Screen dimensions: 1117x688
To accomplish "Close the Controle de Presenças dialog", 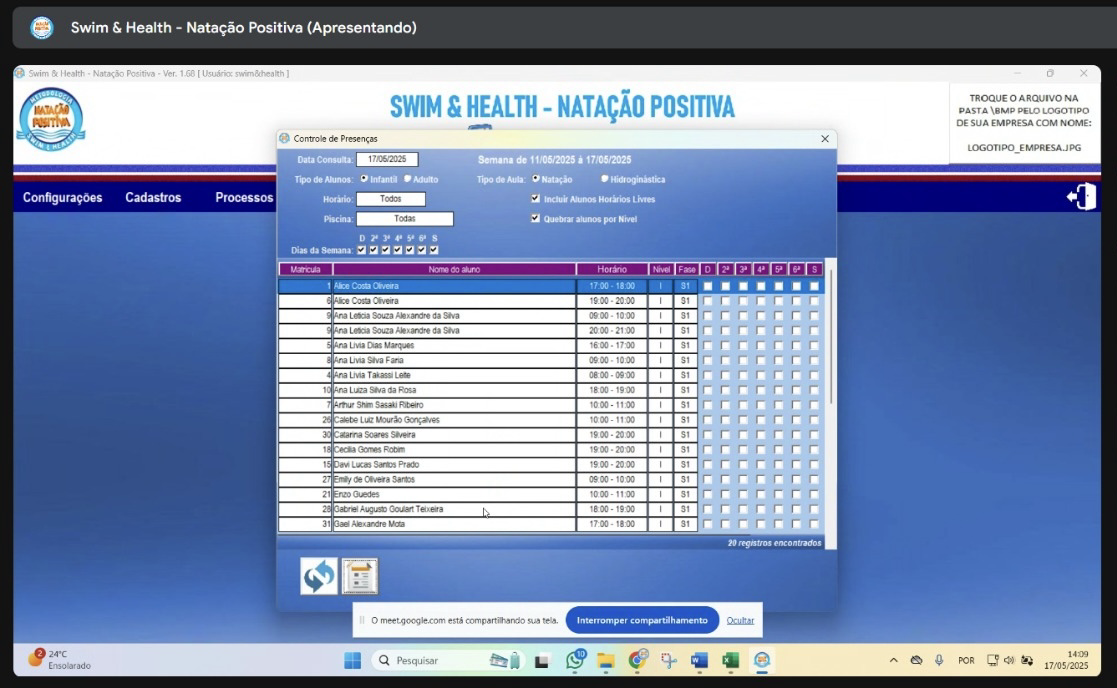I will point(824,139).
